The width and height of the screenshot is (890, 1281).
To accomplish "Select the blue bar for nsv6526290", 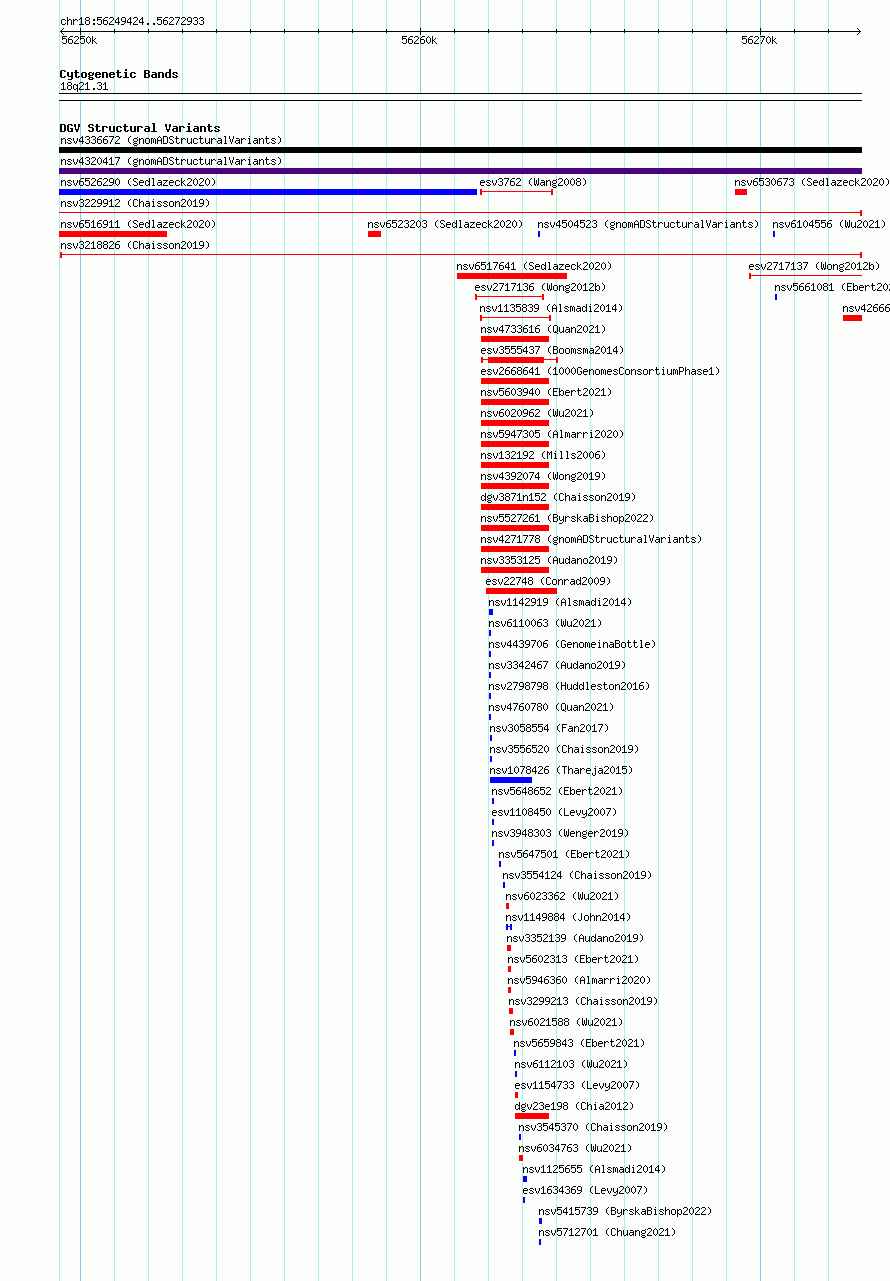I will (x=268, y=192).
